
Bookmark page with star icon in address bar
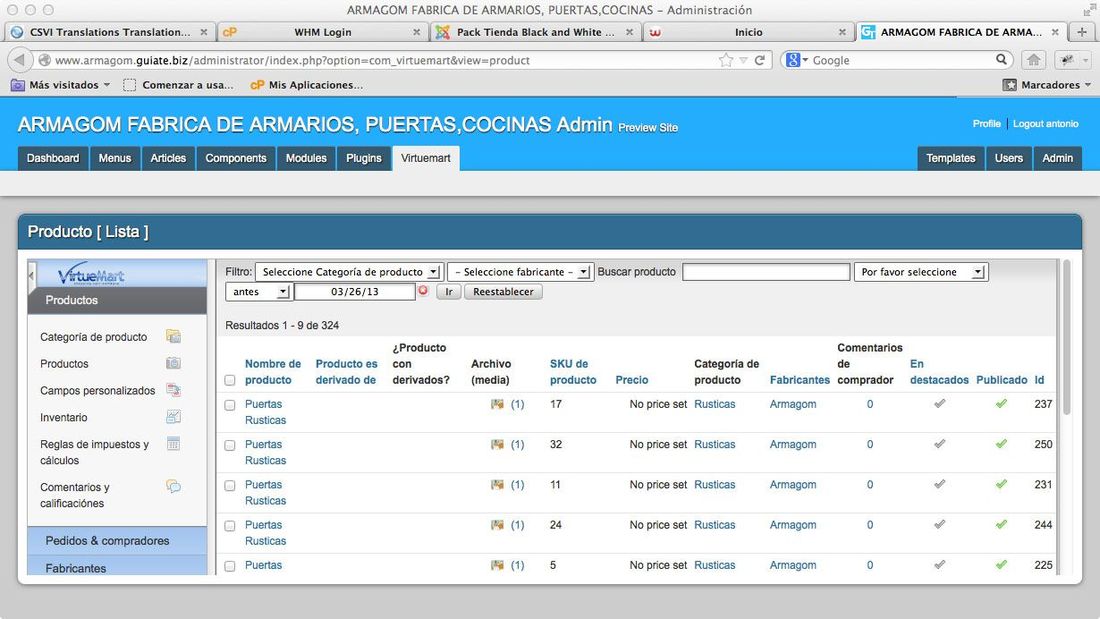tap(726, 60)
